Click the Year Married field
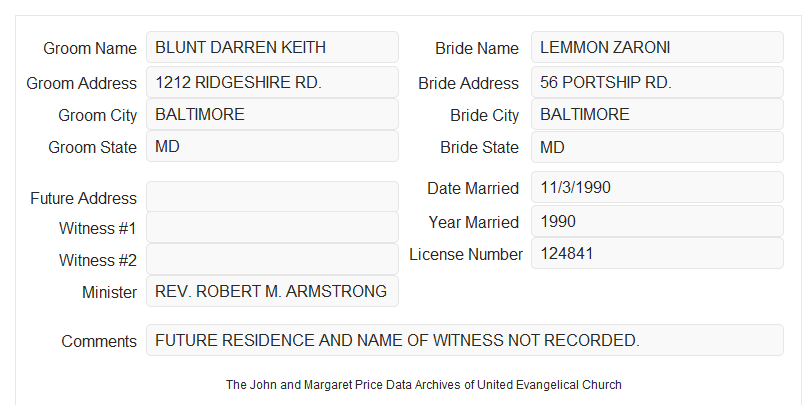Image resolution: width=805 pixels, height=405 pixels. click(657, 221)
